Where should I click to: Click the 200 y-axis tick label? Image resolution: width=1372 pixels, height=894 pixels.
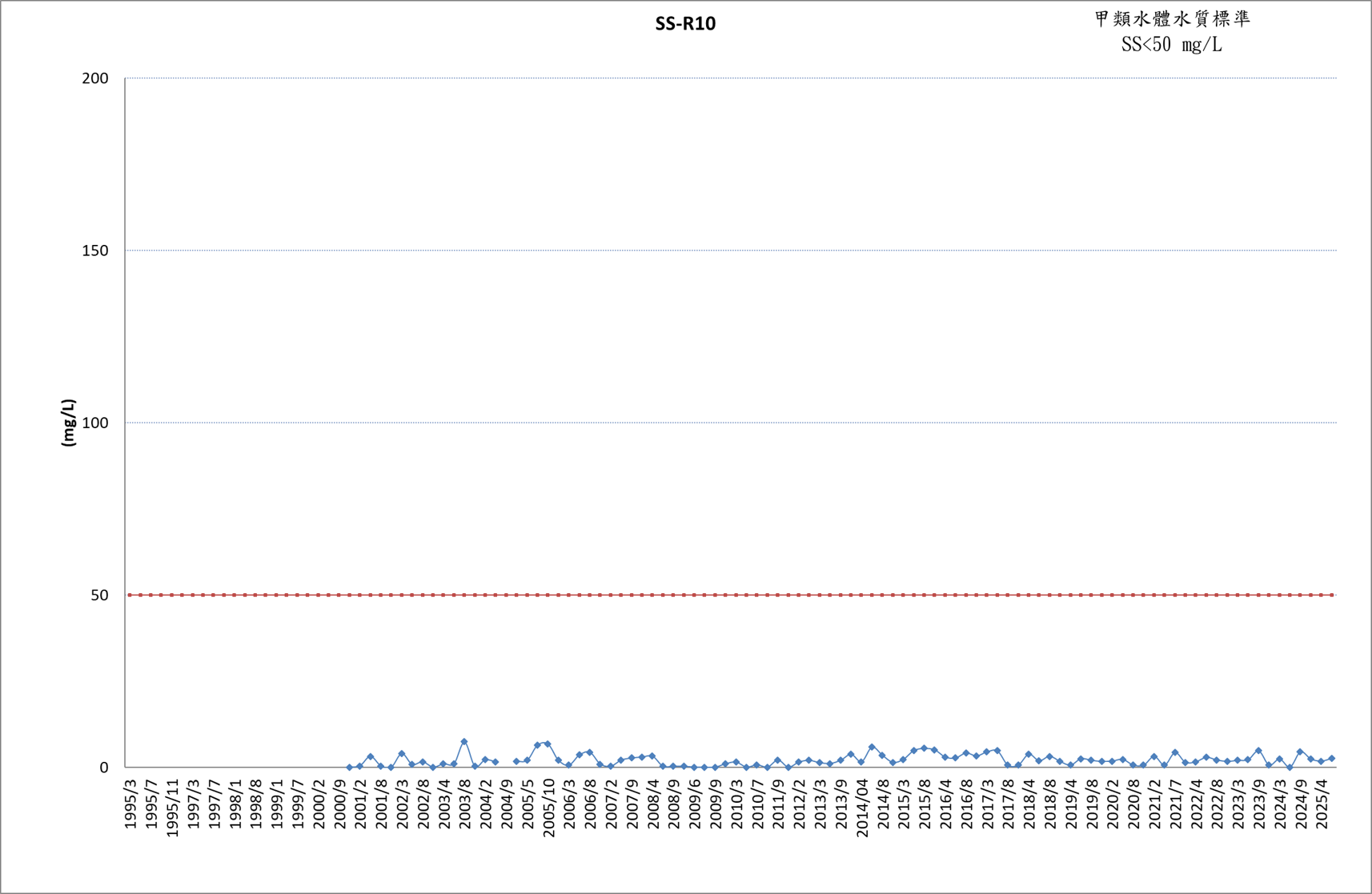click(x=95, y=78)
